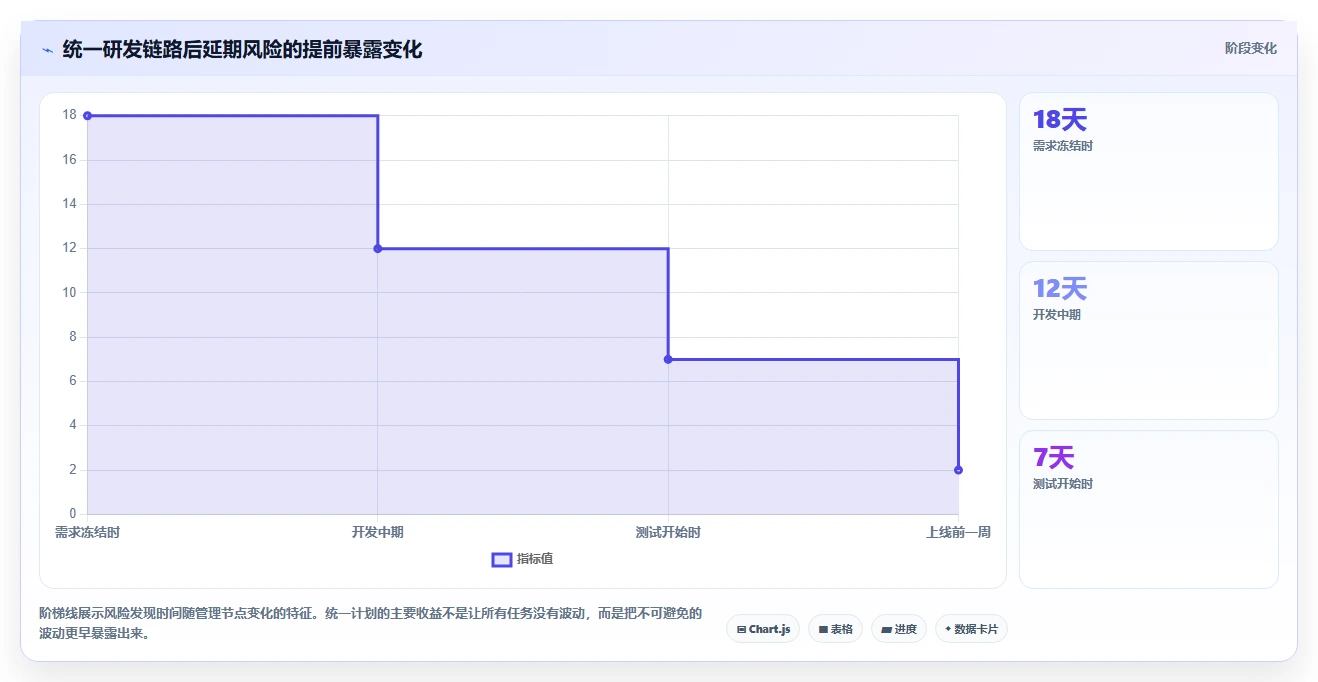Click the 表格 tag pill
Viewport: 1318px width, 682px height.
(x=835, y=629)
